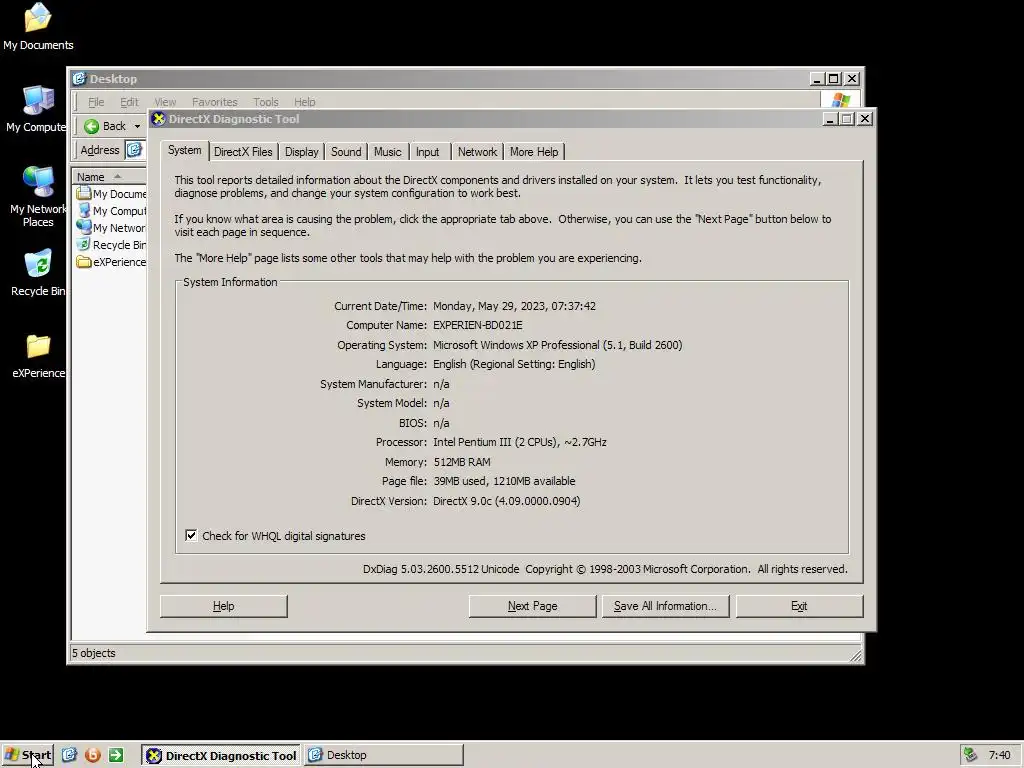
Task: Click Back button in Desktop window
Action: (x=105, y=126)
